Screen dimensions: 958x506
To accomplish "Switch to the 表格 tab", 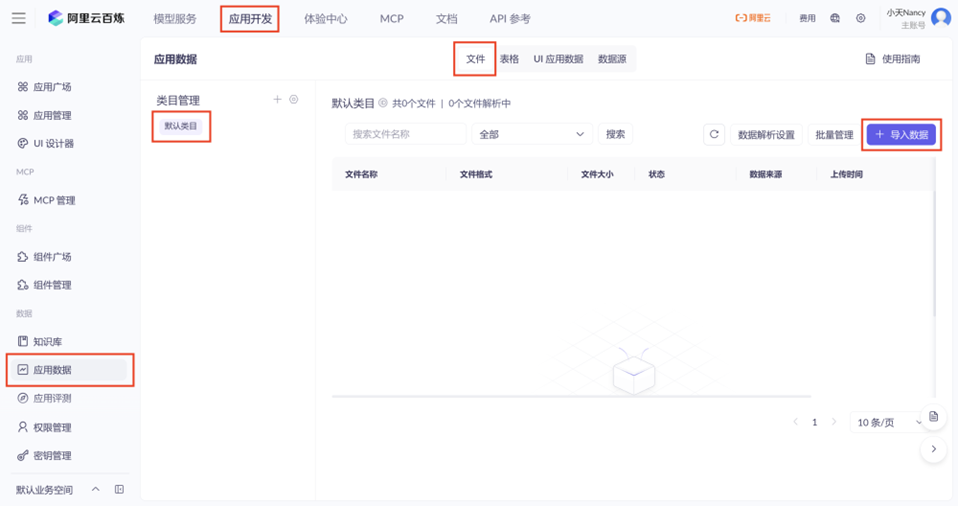I will pos(510,59).
